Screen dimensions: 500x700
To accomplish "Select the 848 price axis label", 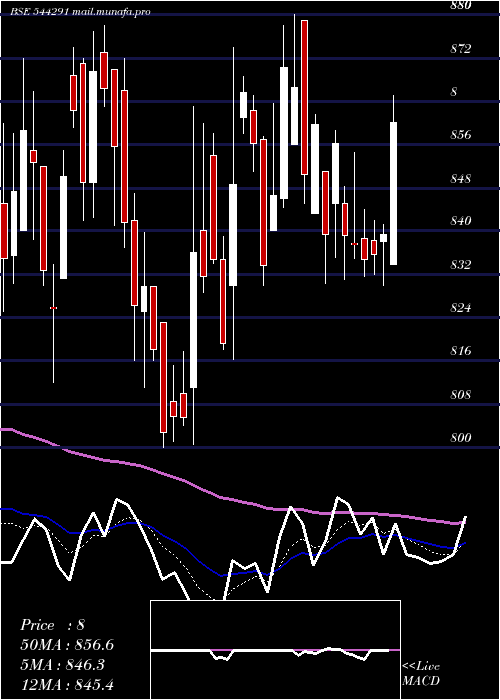I will coord(460,179).
